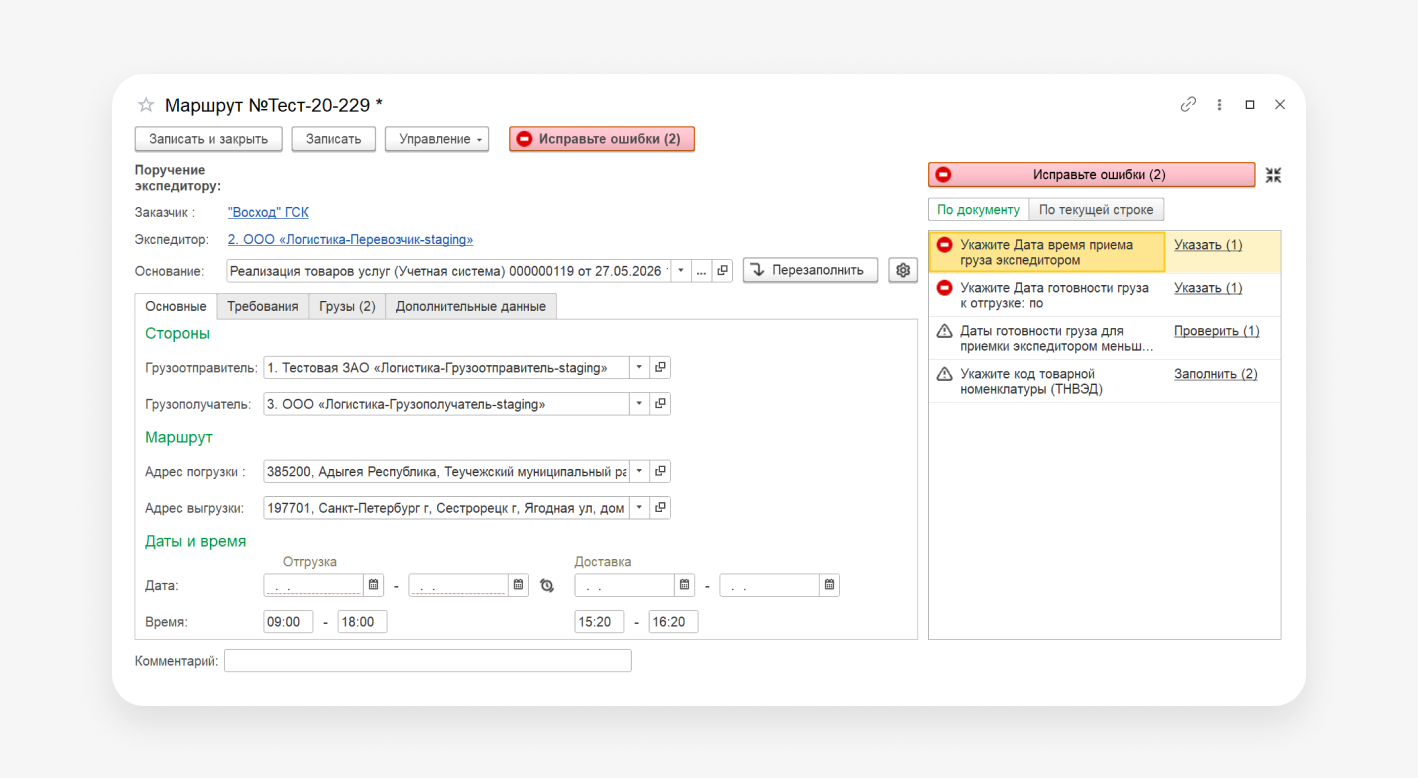This screenshot has width=1418, height=778.
Task: Click the Записать button
Action: (334, 139)
